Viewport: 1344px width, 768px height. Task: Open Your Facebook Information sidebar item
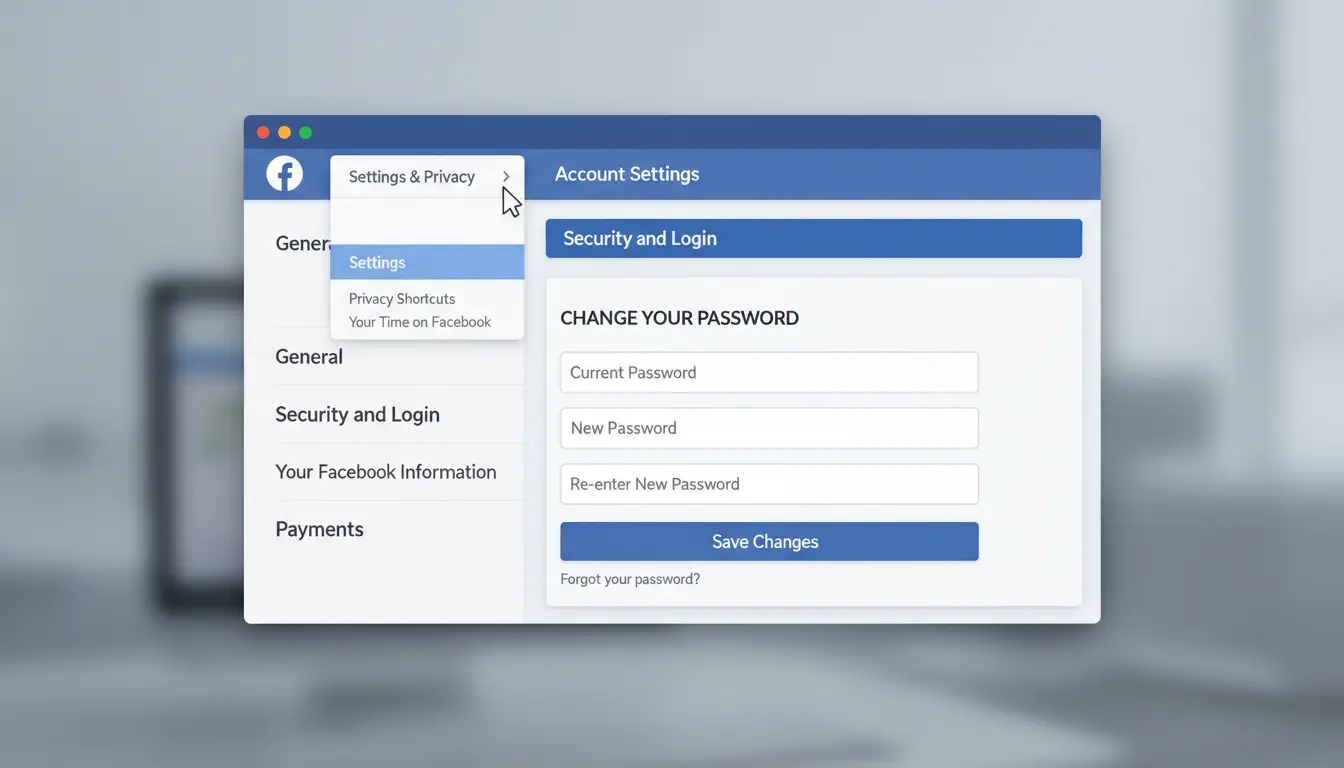[385, 472]
